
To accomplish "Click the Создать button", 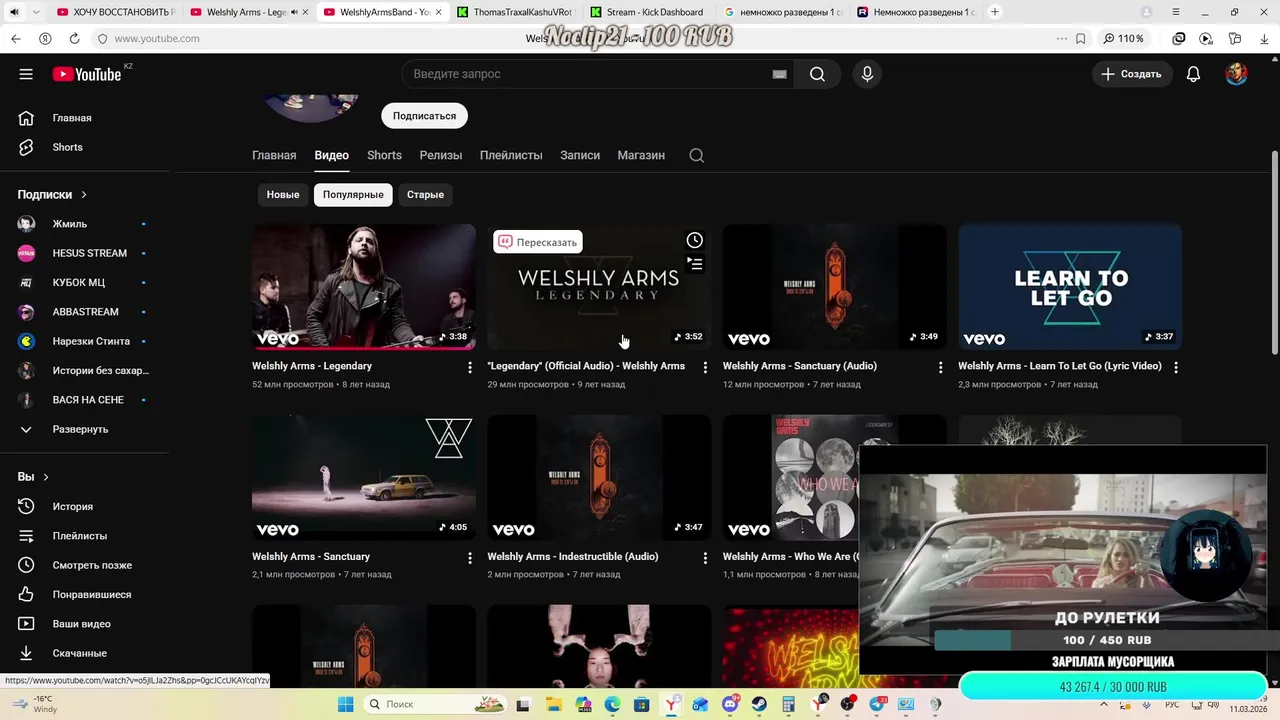I will [1132, 74].
